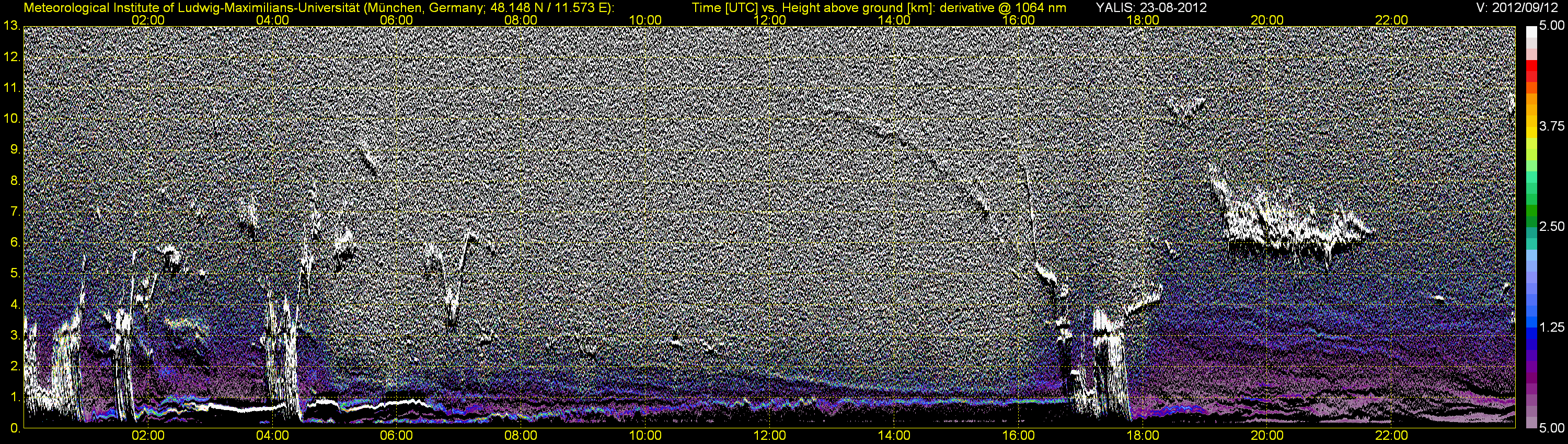
Task: Click the 1 km height axis label
Action: pos(15,397)
